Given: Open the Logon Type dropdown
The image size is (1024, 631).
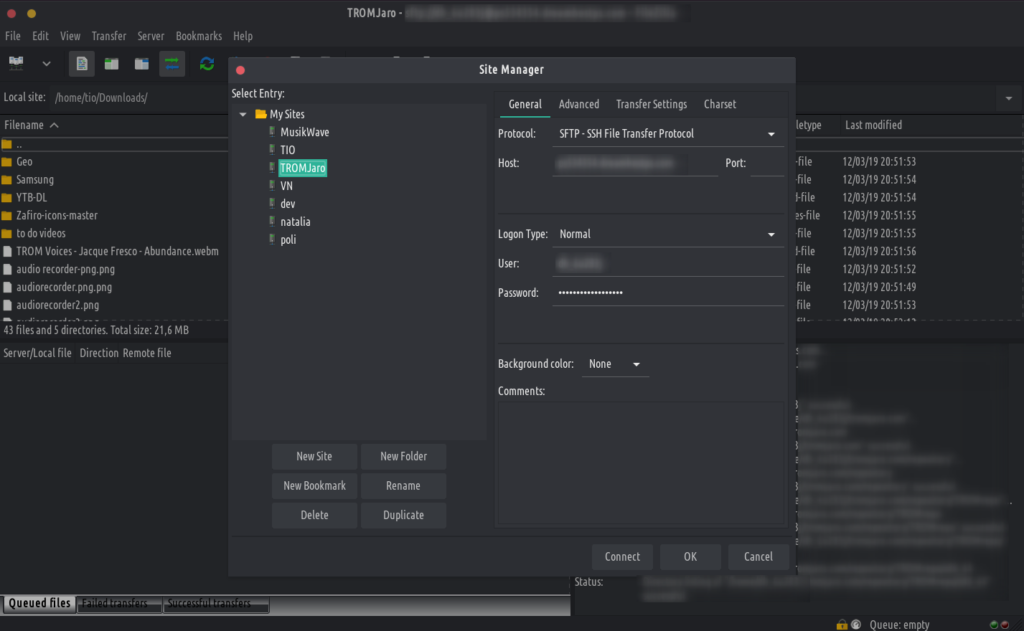Looking at the screenshot, I should (x=667, y=234).
